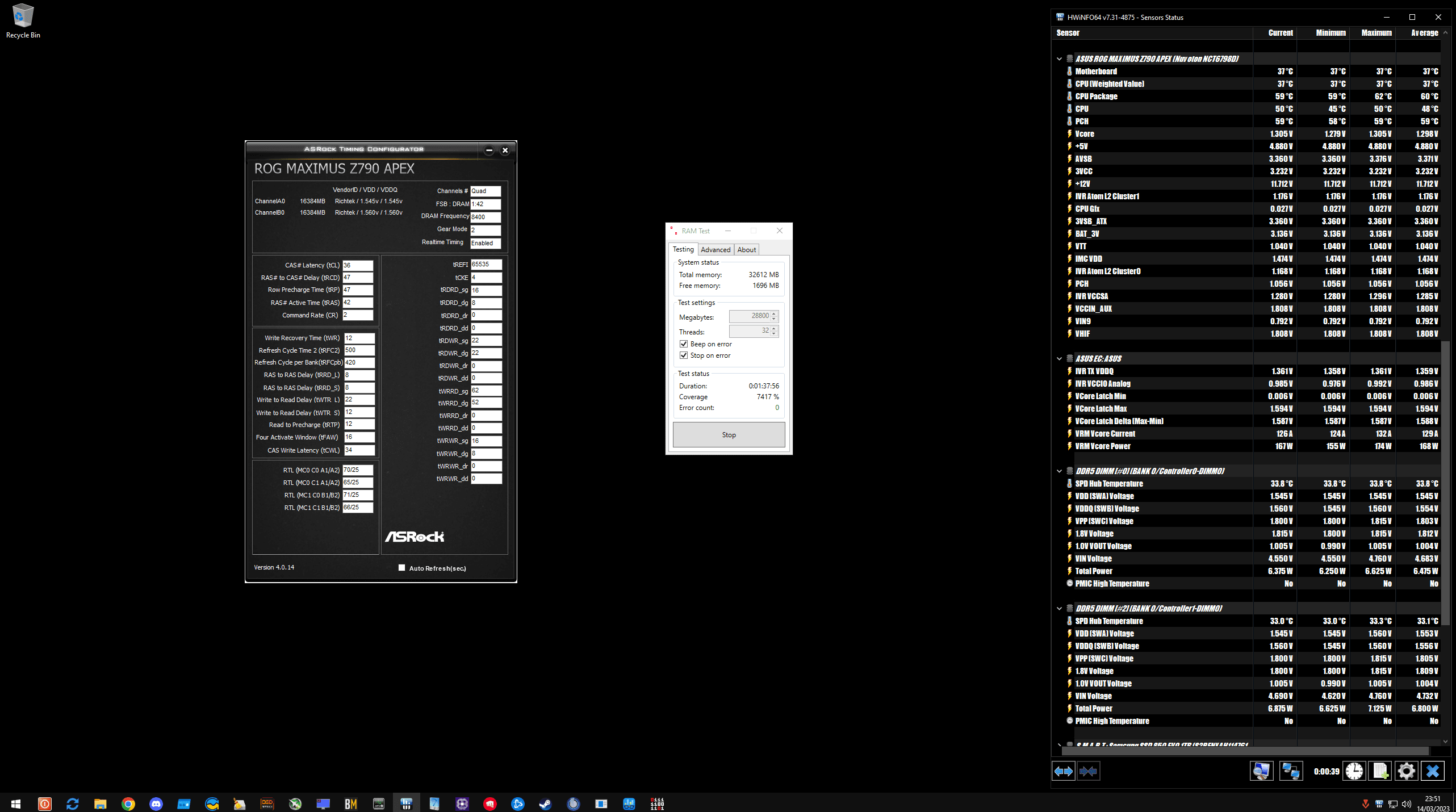This screenshot has width=1456, height=812.
Task: Switch to the About tab in RAM Test
Action: pyautogui.click(x=747, y=250)
